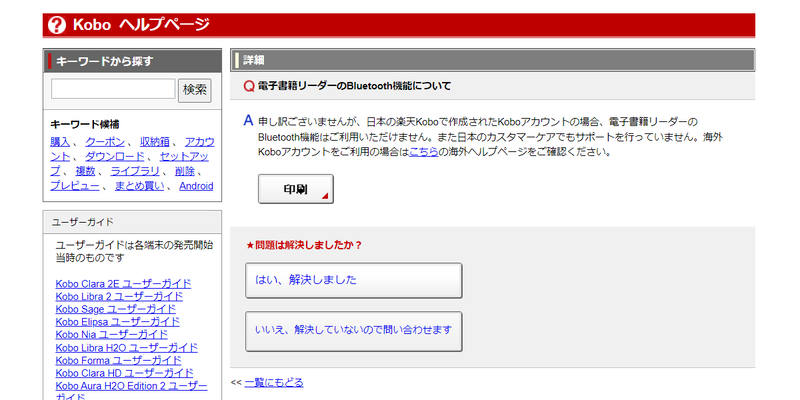This screenshot has width=800, height=400.
Task: Open the まとめ買い keyword link
Action: [139, 186]
